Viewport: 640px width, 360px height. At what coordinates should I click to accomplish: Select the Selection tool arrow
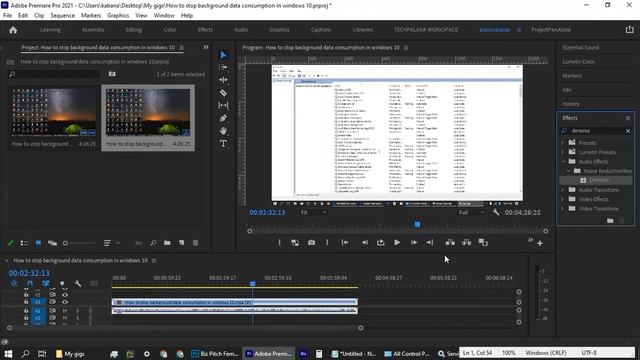click(223, 55)
